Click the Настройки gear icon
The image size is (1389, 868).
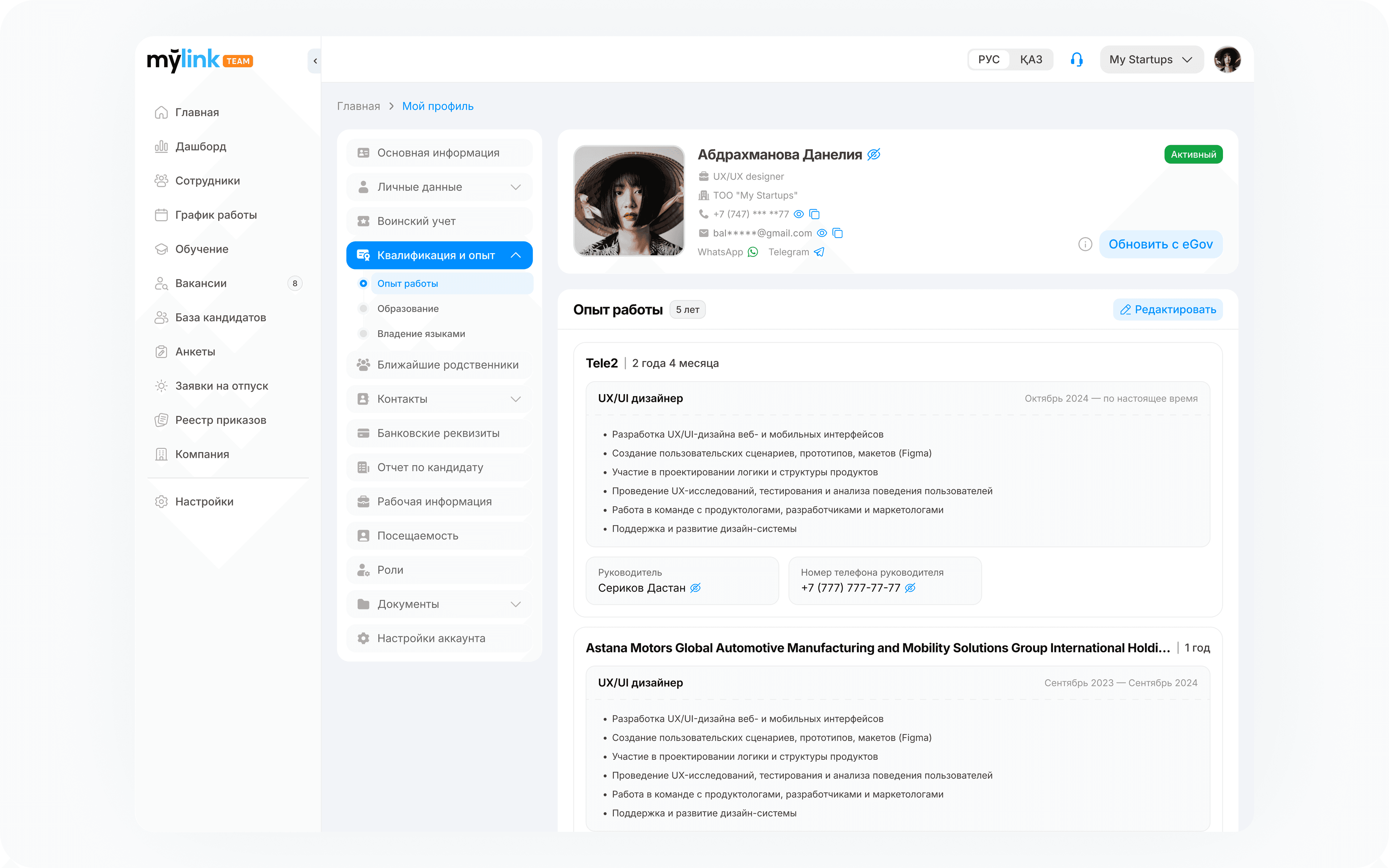pyautogui.click(x=161, y=502)
